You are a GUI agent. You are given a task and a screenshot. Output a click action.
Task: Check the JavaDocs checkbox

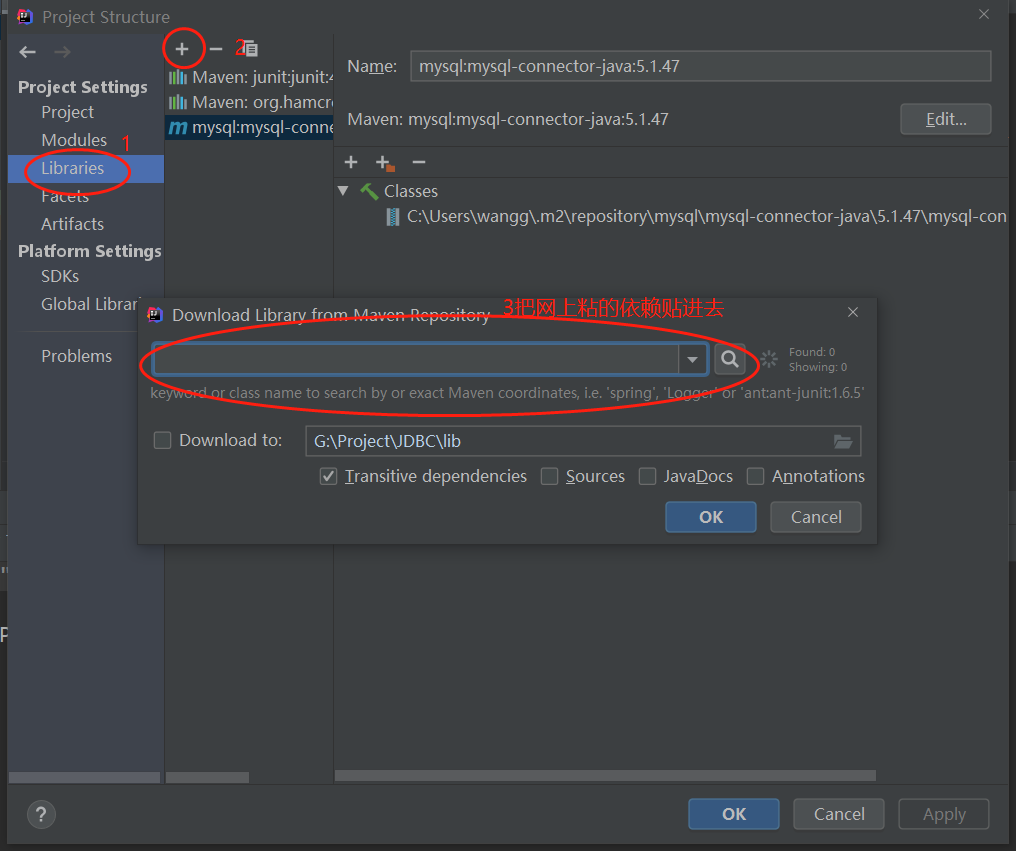tap(647, 476)
